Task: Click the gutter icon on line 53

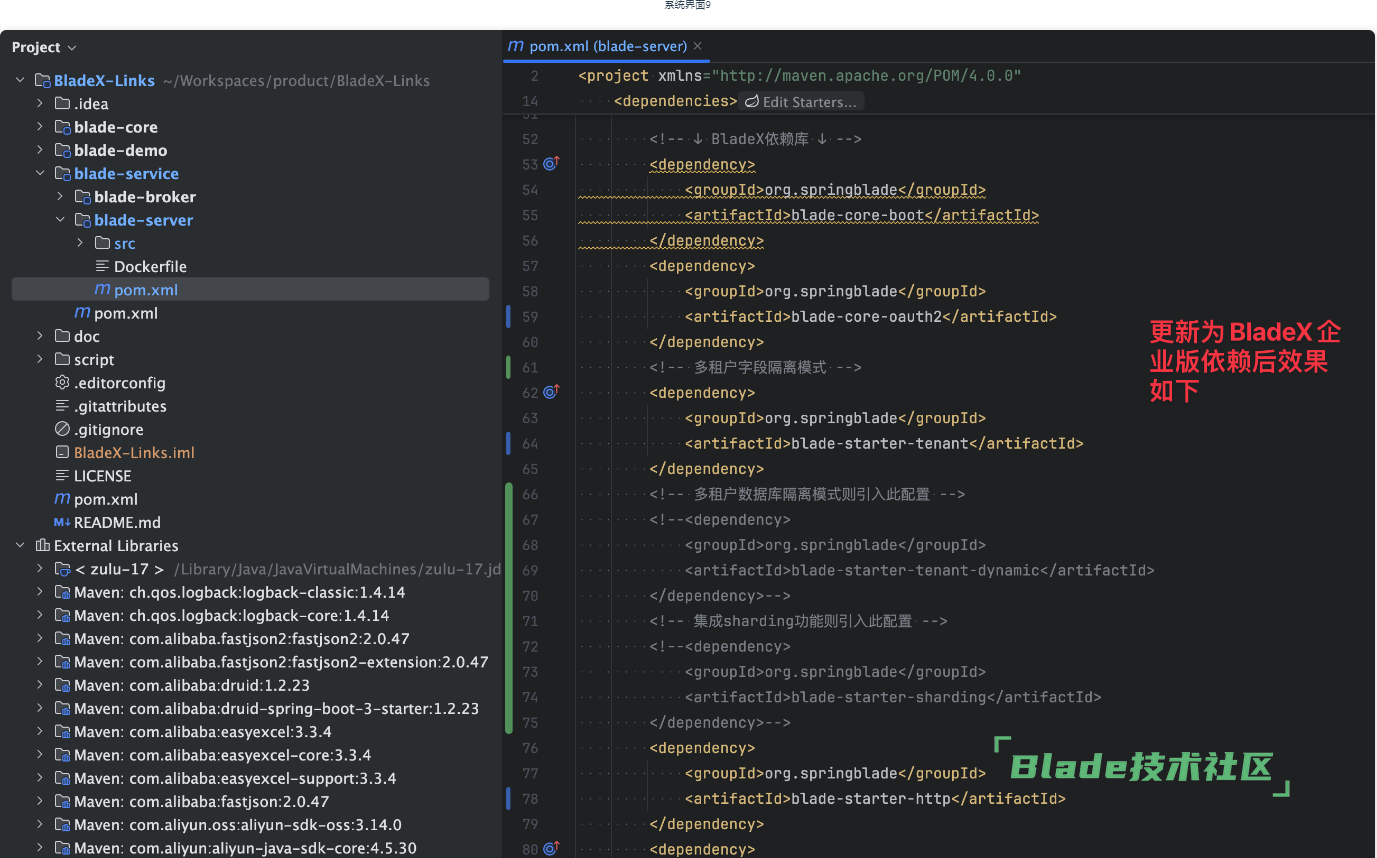Action: [550, 164]
